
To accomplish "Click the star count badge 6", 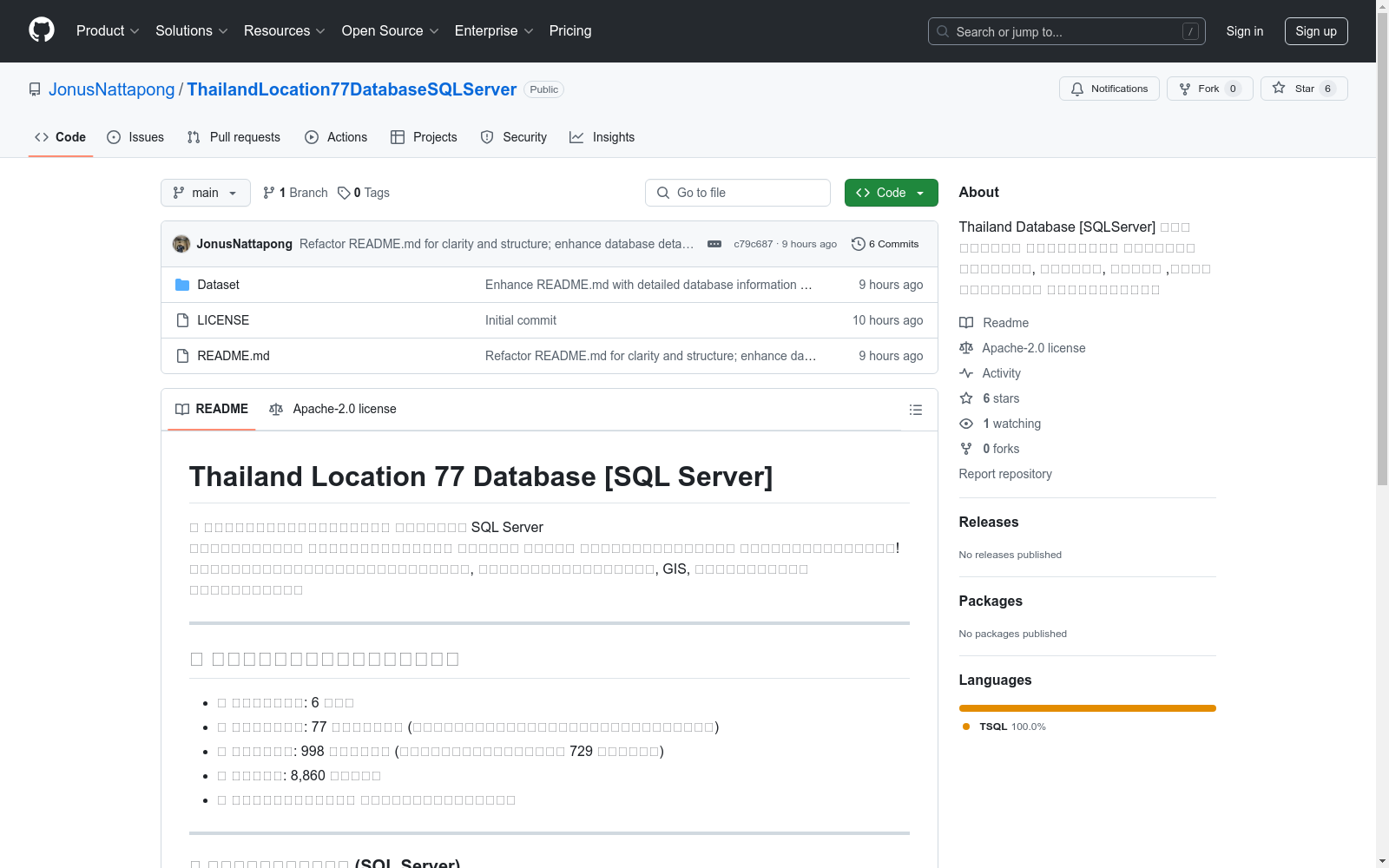I will pyautogui.click(x=1327, y=89).
